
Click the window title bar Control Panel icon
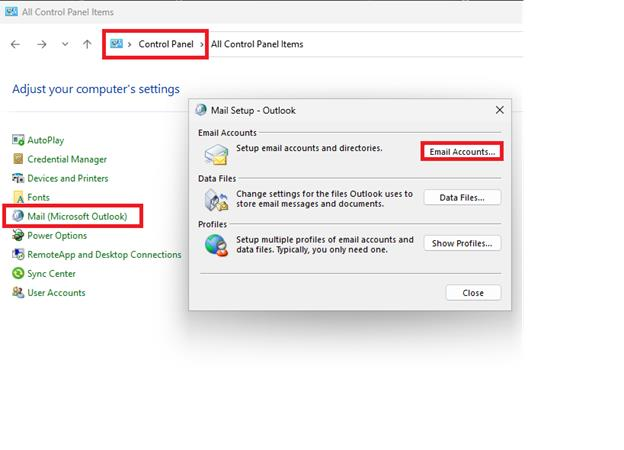11,12
